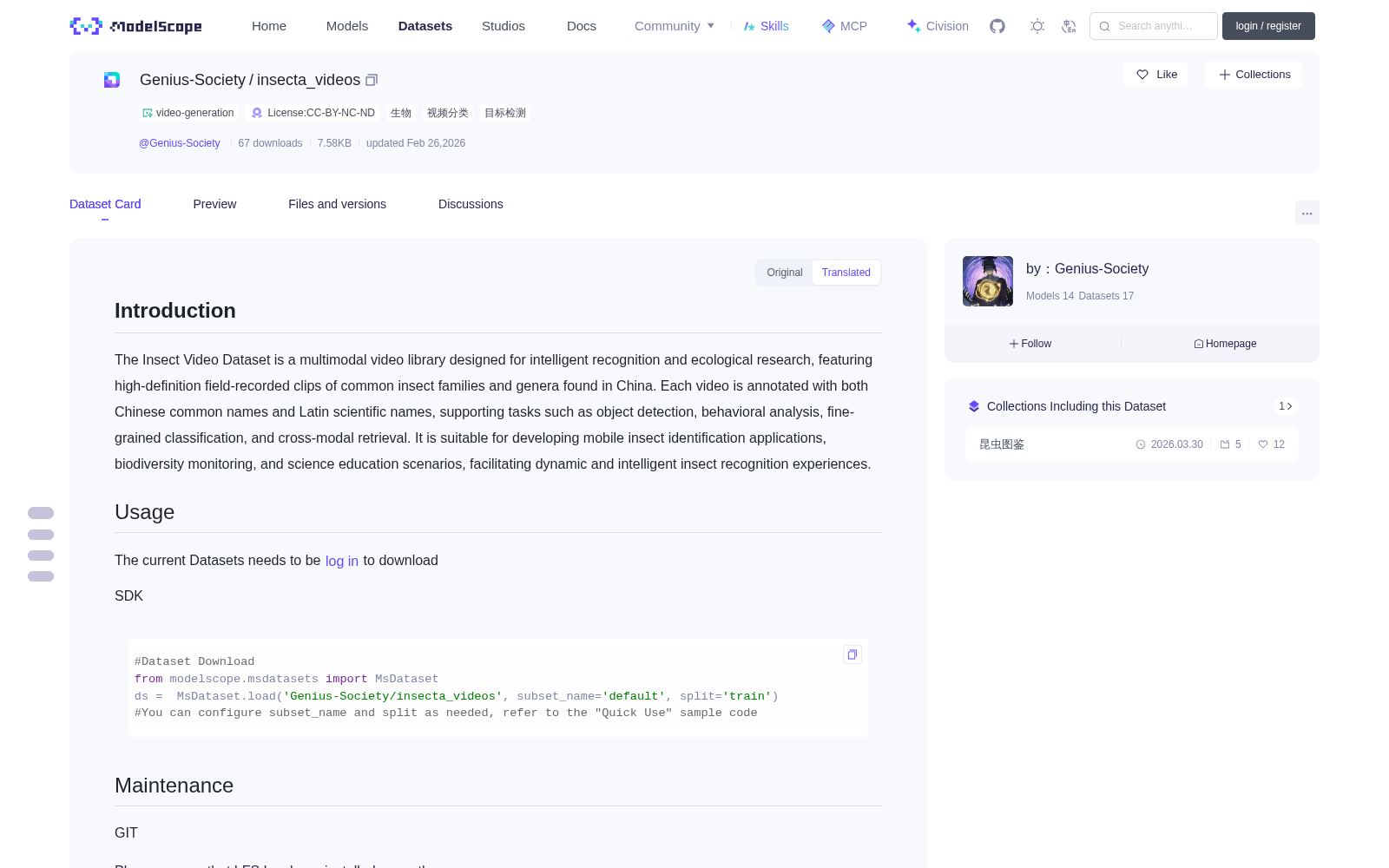Image resolution: width=1389 pixels, height=868 pixels.
Task: Open the @Genius-Society profile link
Action: click(x=180, y=143)
